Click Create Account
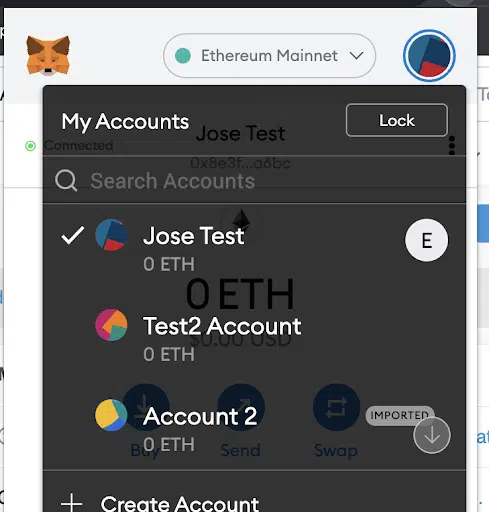Viewport: 489px width, 512px height. click(180, 503)
